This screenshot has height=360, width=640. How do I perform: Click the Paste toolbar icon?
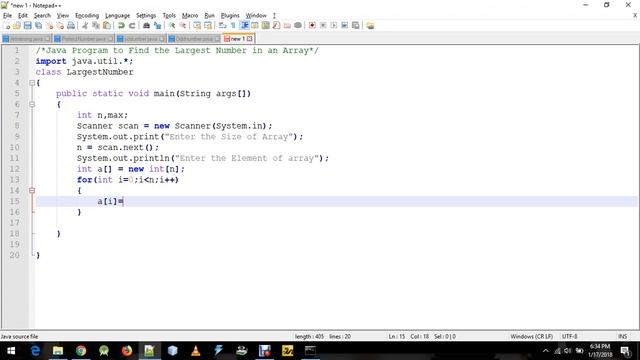[x=107, y=26]
